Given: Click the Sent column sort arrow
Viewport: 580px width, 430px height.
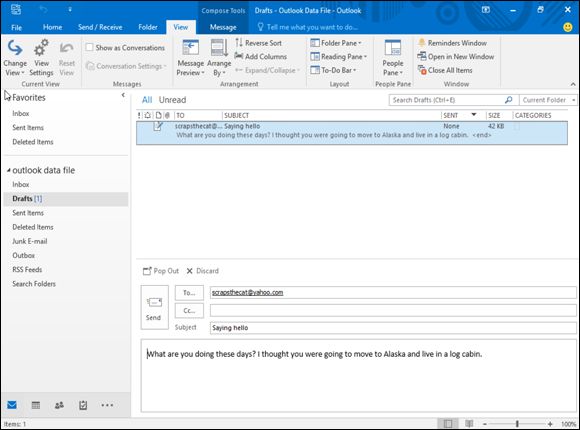Looking at the screenshot, I should [x=473, y=115].
